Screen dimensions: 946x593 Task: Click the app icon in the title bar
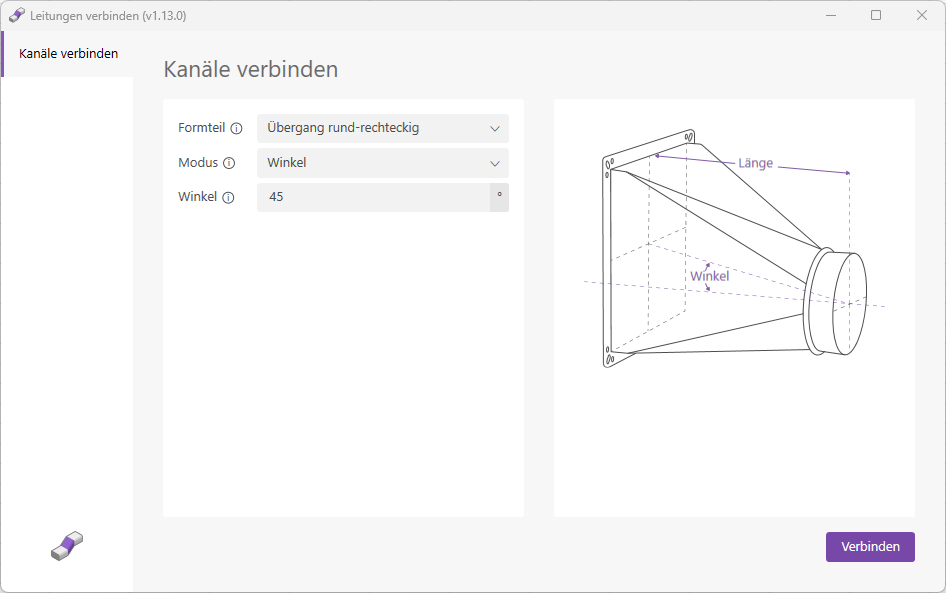click(x=16, y=15)
